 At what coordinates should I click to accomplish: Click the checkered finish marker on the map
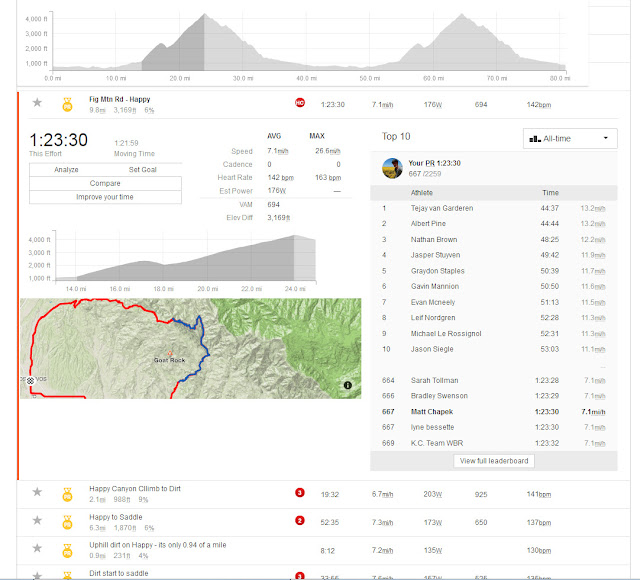click(30, 381)
